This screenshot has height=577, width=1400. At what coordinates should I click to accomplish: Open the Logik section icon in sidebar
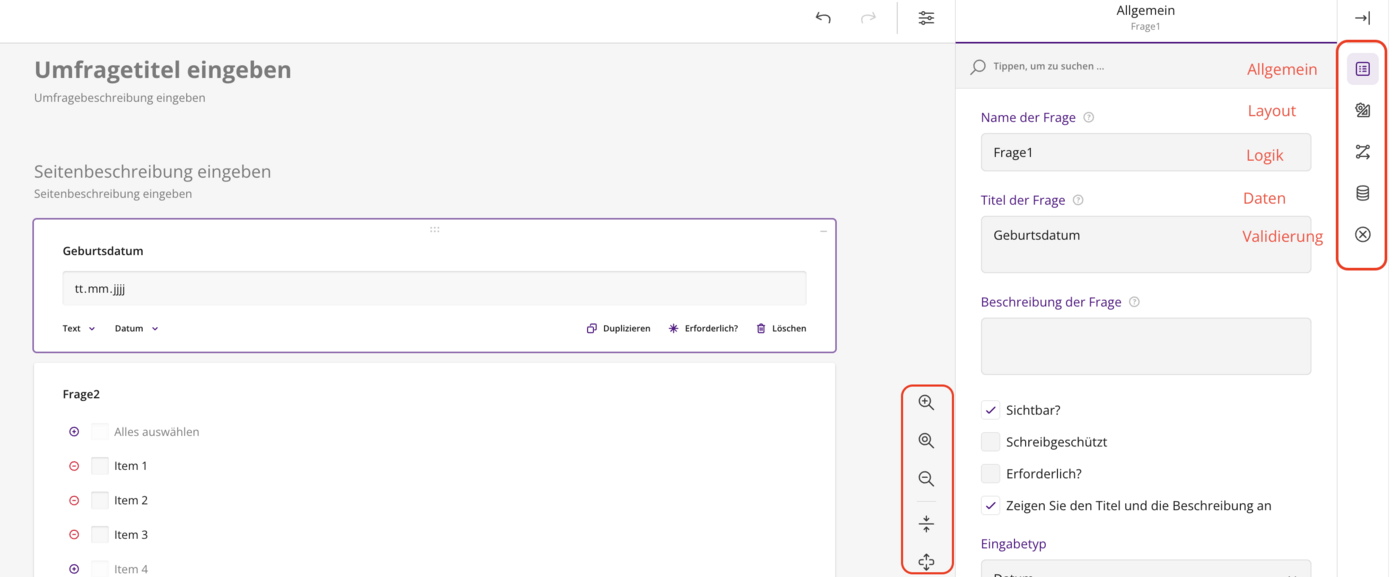(x=1362, y=152)
